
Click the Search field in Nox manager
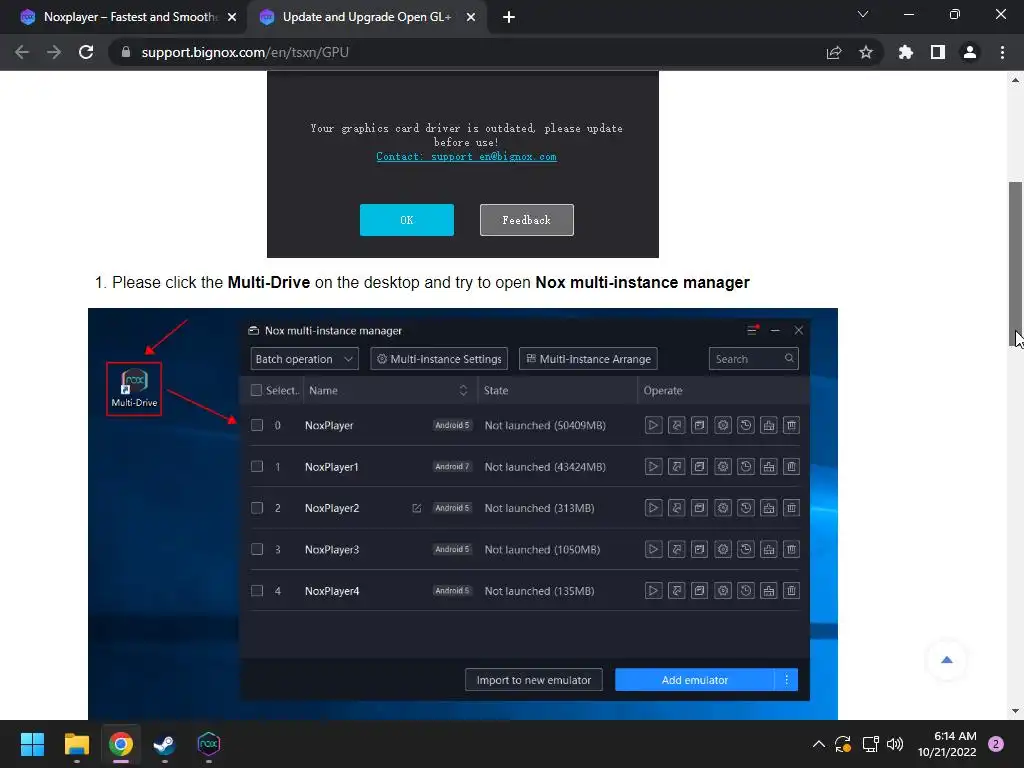754,359
